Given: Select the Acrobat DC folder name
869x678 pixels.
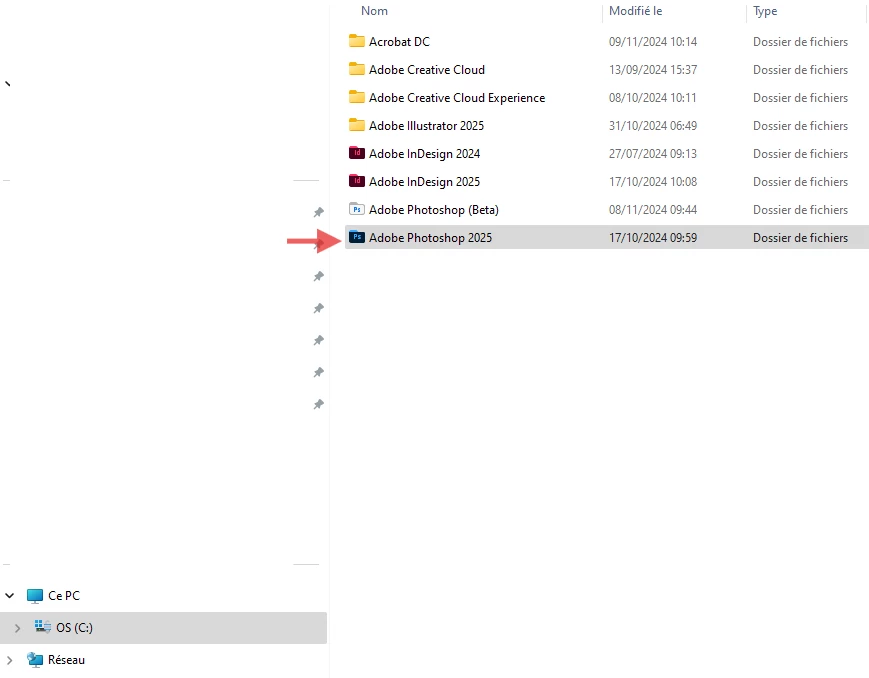Looking at the screenshot, I should [399, 42].
